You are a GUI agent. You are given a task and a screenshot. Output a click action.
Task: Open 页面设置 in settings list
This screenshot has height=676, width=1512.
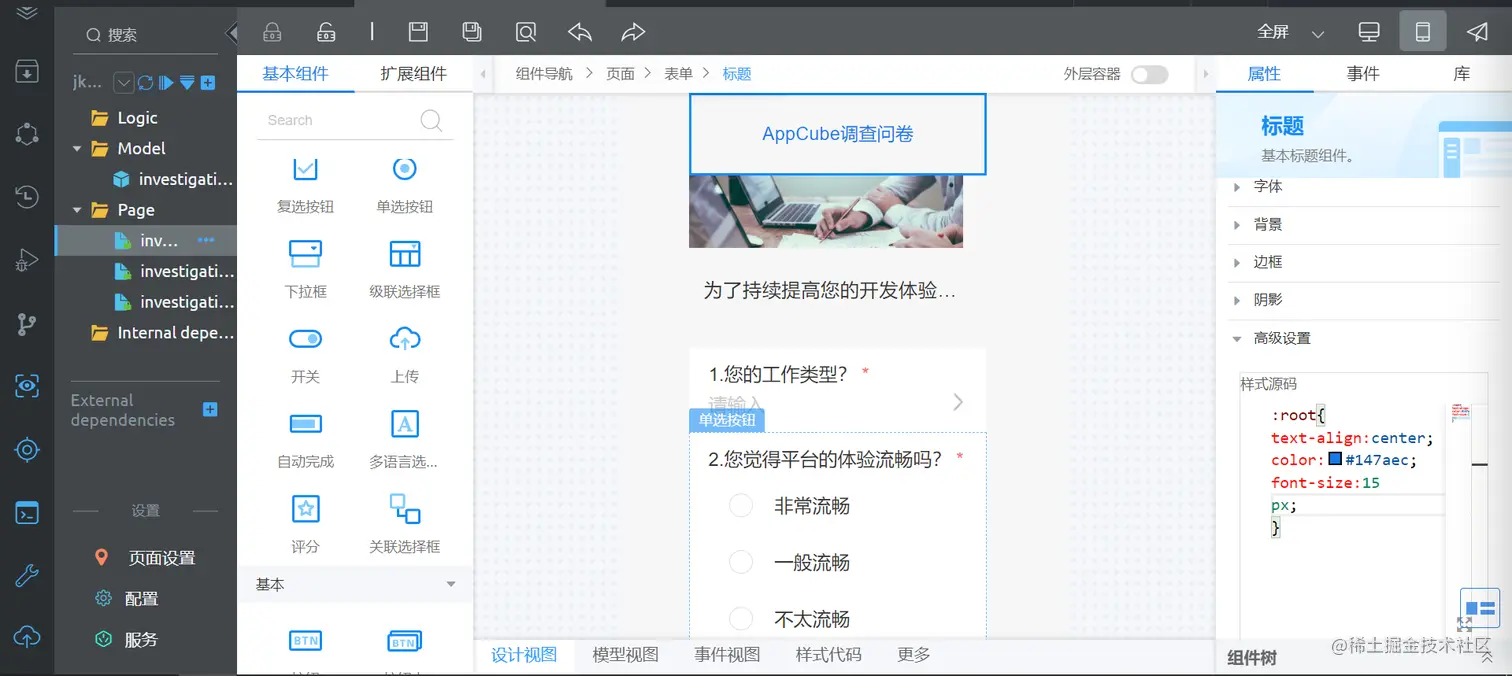(162, 558)
